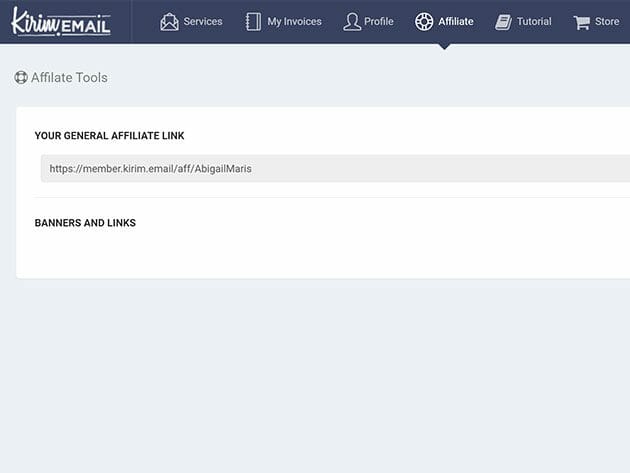
Task: Click the Banners and Links heading
Action: pyautogui.click(x=85, y=223)
